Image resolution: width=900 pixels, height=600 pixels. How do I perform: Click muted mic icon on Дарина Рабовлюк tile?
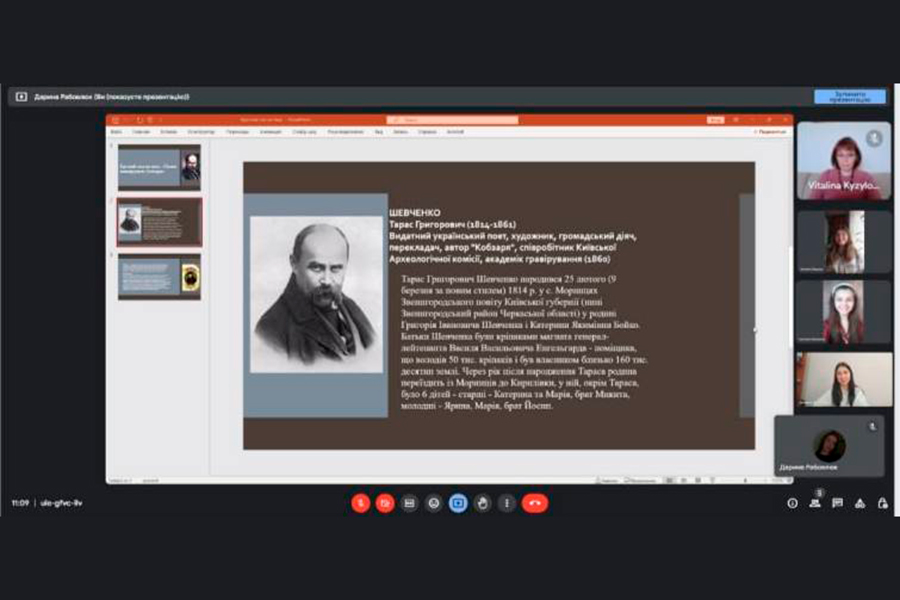(x=872, y=427)
